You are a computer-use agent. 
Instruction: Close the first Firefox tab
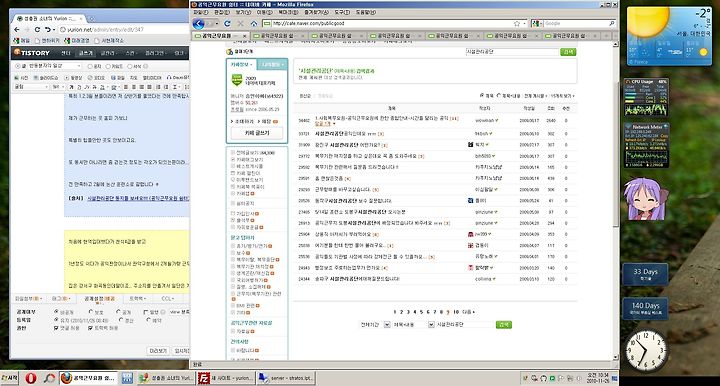pos(244,35)
